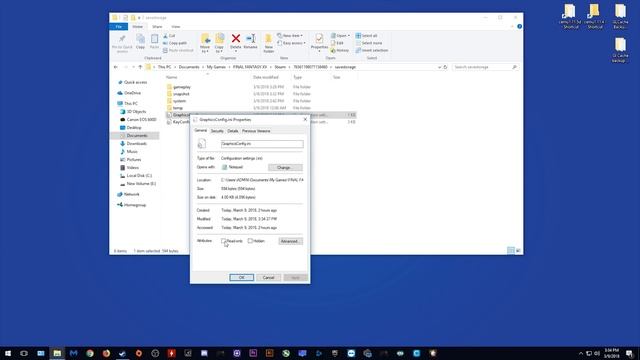This screenshot has width=640, height=360.
Task: Sort by the Date modified column
Action: [x=266, y=77]
